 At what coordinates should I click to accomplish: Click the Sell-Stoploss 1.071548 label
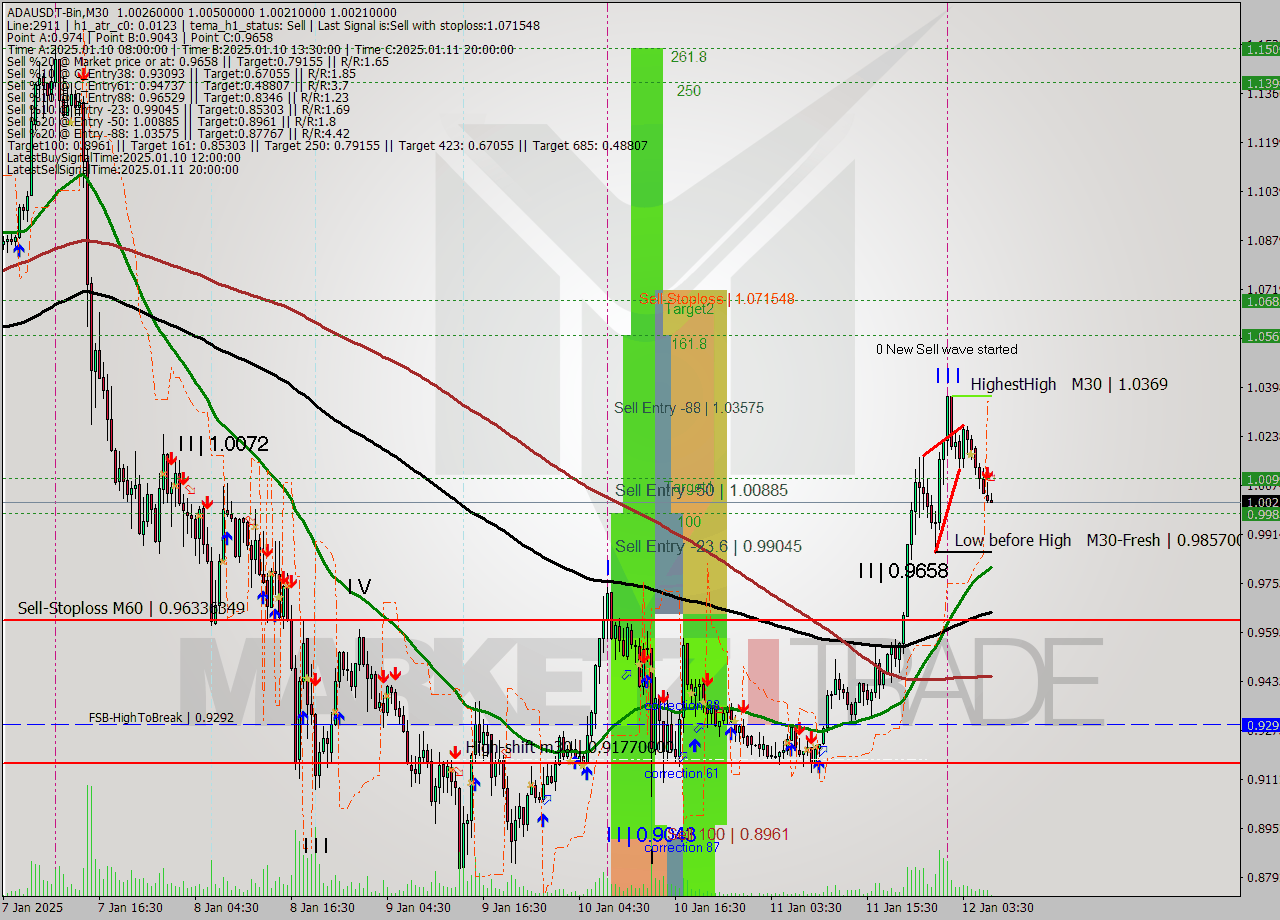pos(717,299)
